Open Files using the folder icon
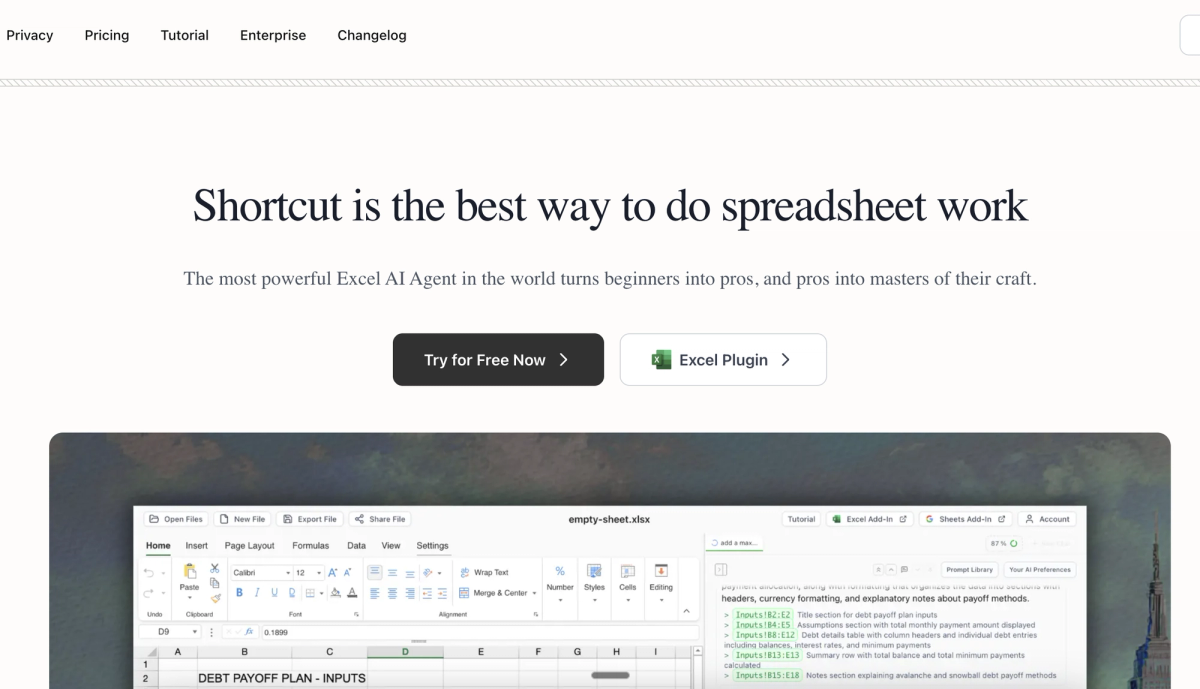 154,519
